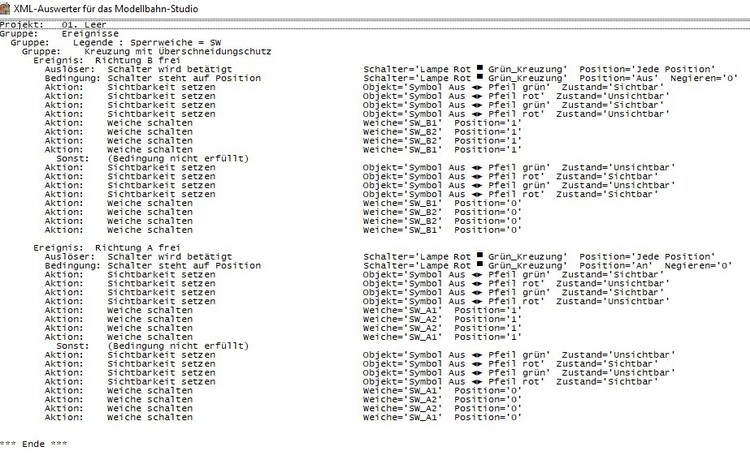The width and height of the screenshot is (750, 464).
Task: Click group 'Kreuzung mit Überschneidungschutz'
Action: point(146,51)
